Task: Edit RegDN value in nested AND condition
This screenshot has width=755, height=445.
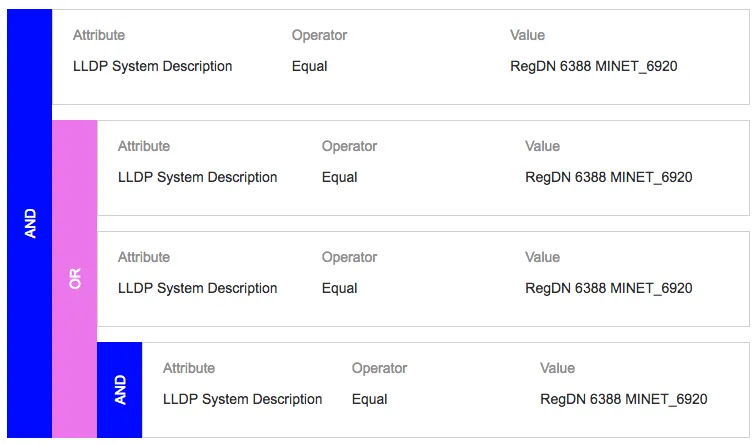Action: [623, 399]
